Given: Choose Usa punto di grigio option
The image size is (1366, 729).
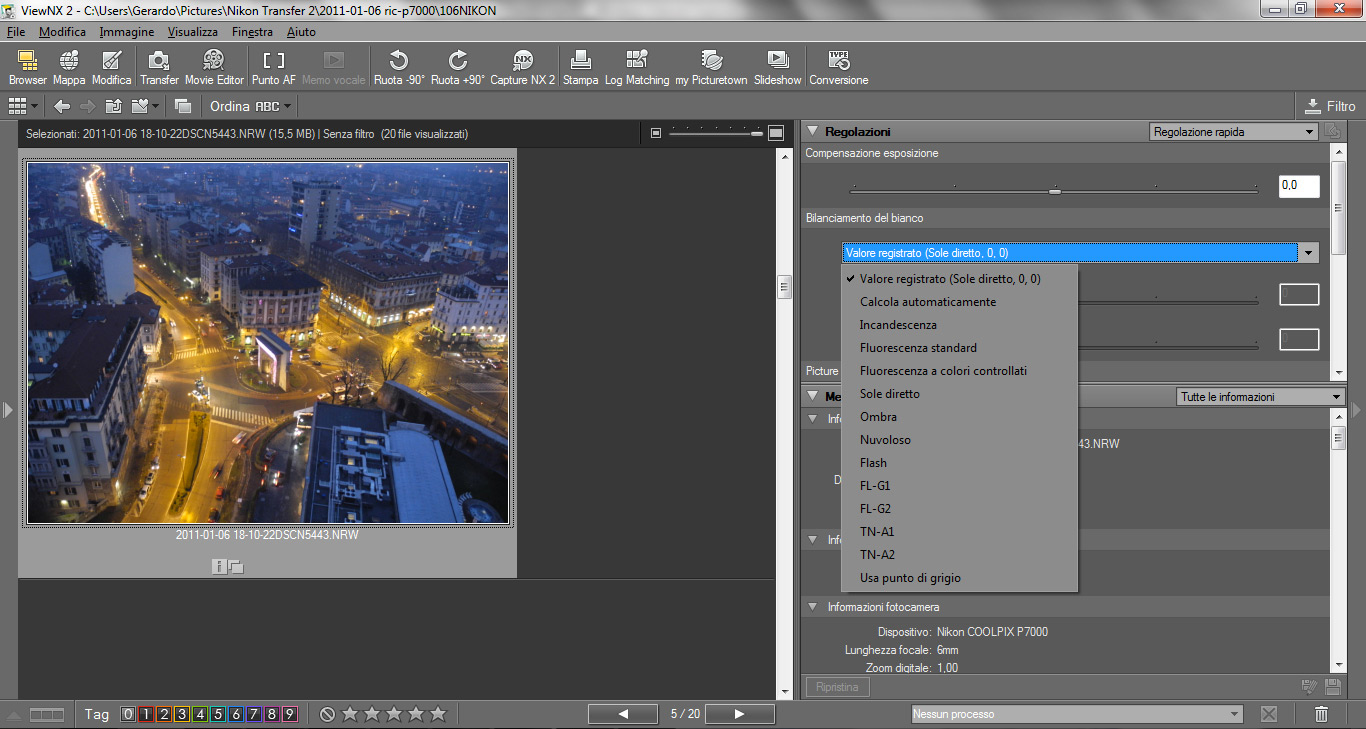Looking at the screenshot, I should pos(910,578).
